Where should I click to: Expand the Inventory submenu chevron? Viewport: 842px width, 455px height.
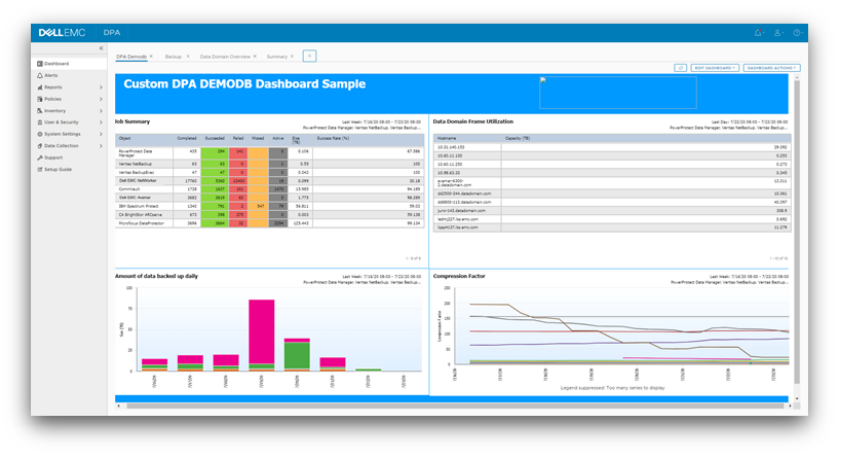coord(101,111)
